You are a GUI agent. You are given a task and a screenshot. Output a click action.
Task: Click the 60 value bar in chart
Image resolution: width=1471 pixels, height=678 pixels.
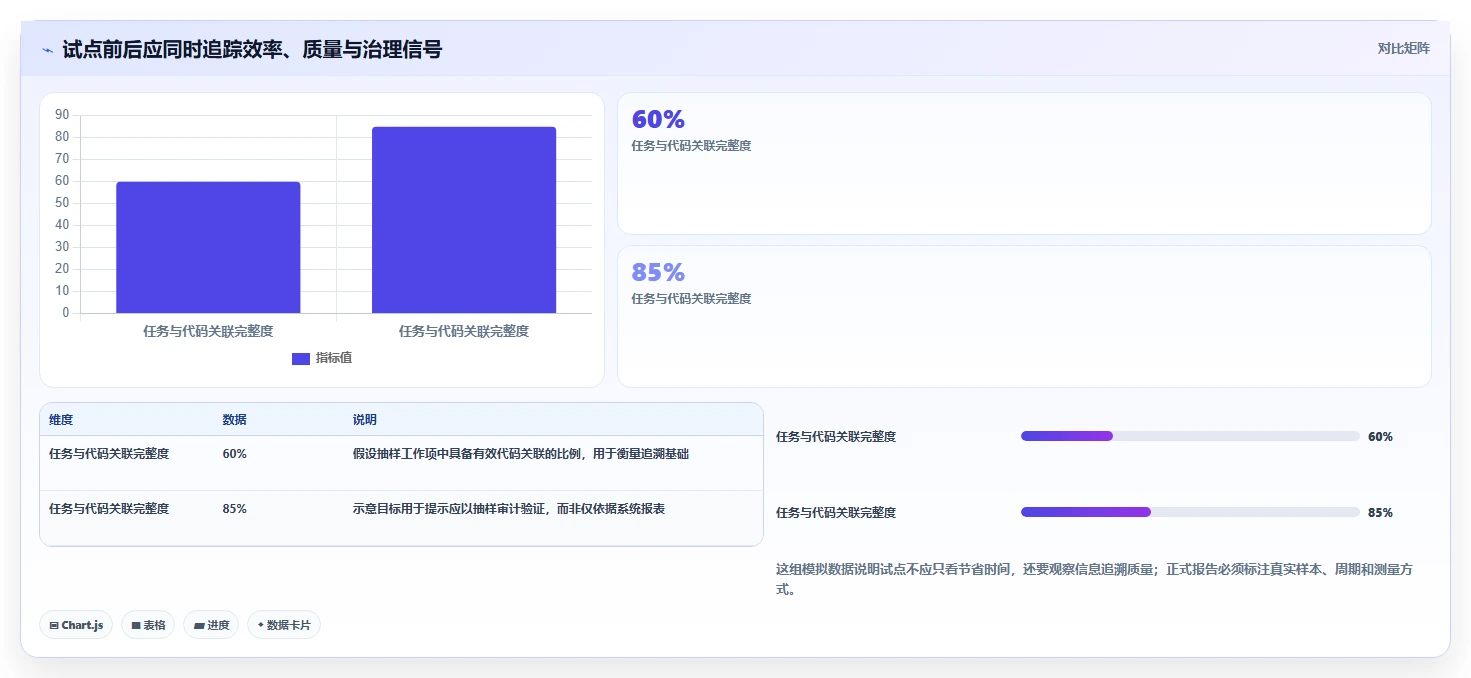click(208, 247)
